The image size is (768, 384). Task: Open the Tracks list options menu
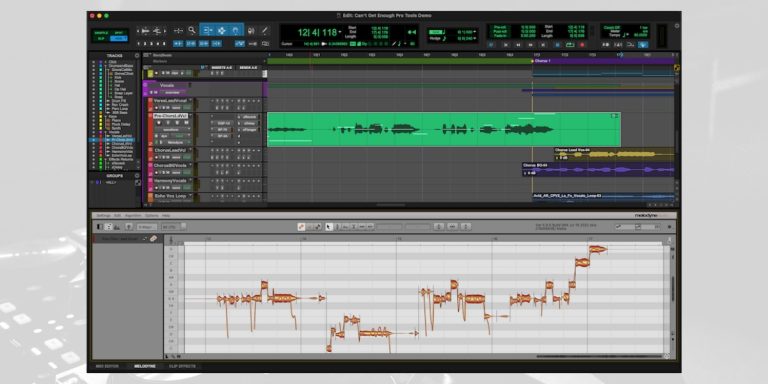tap(137, 56)
